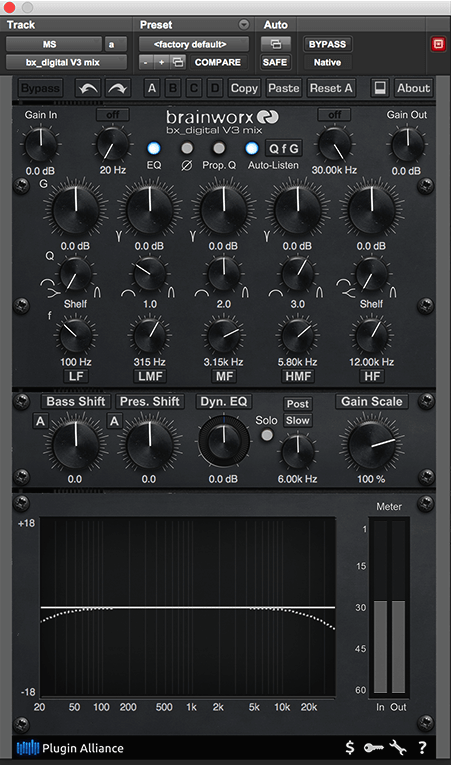This screenshot has width=451, height=765.
Task: Open the Dyn. EQ mode selector
Action: (224, 402)
